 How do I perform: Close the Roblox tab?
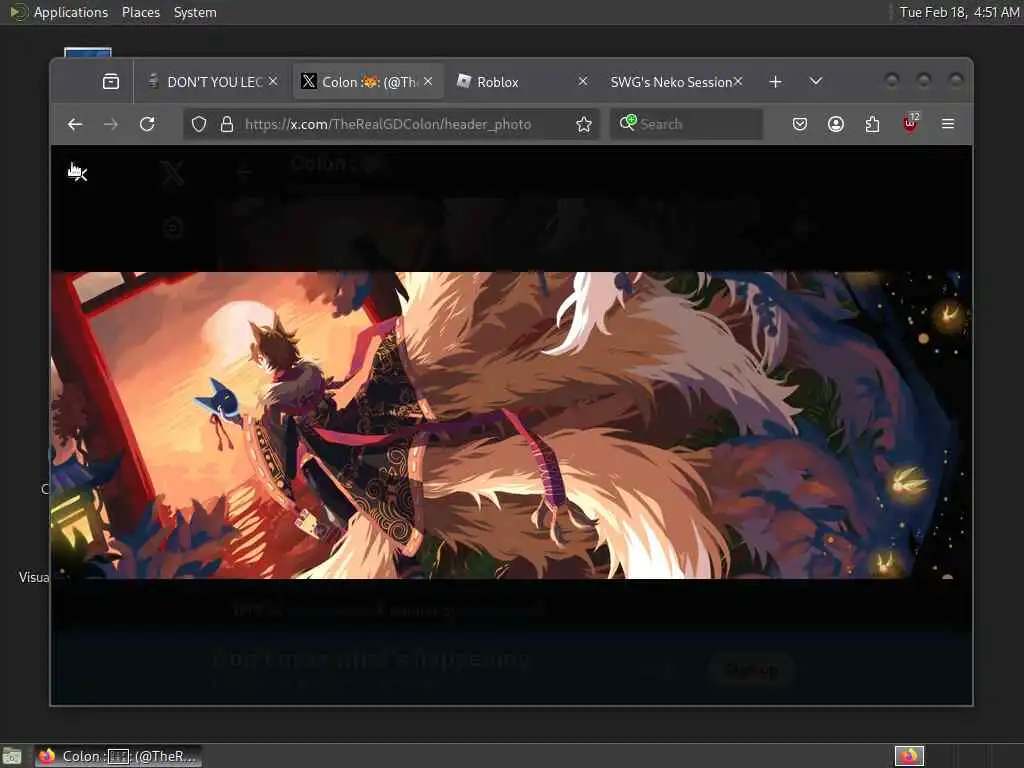[583, 81]
